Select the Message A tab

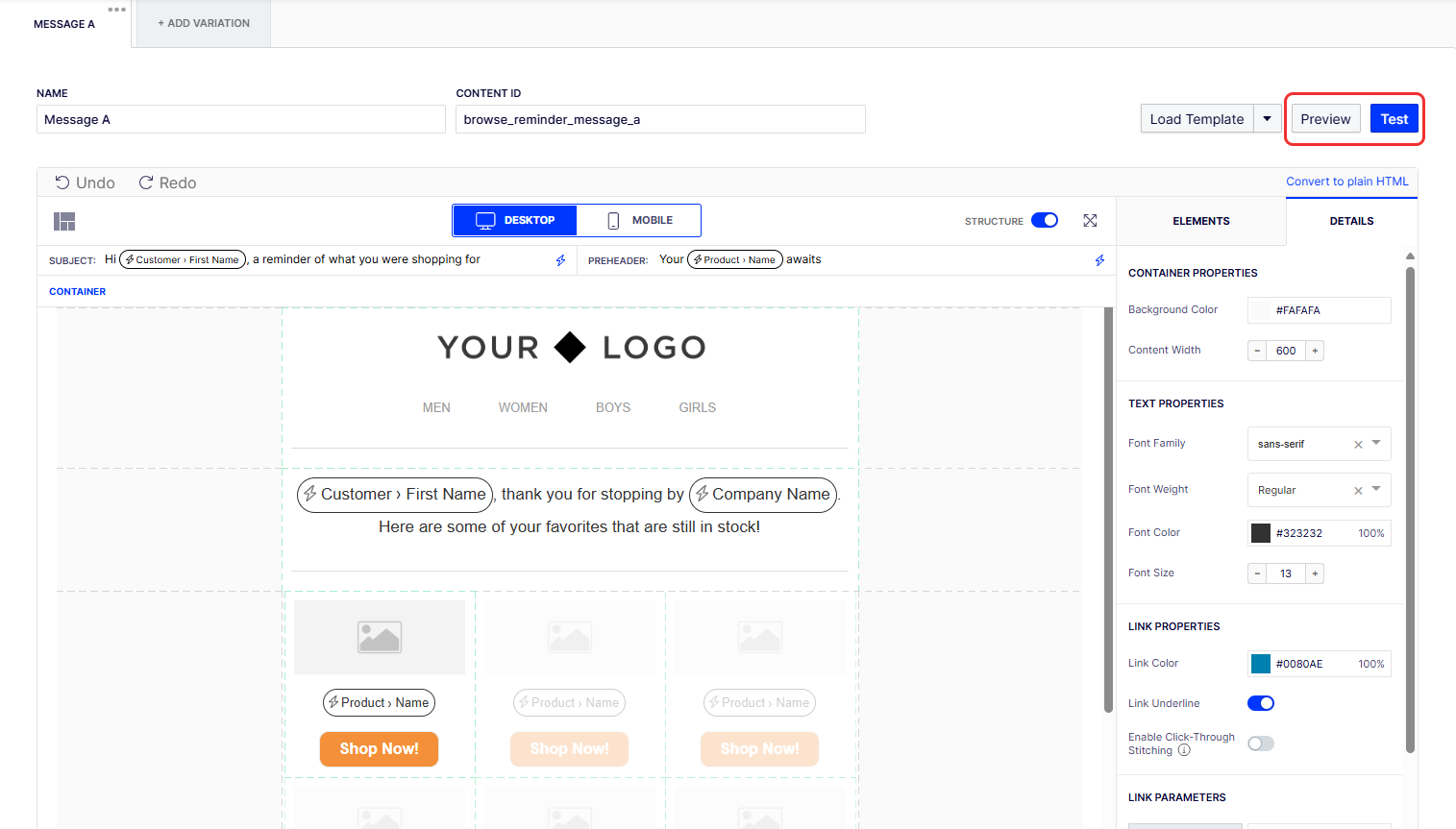[64, 24]
